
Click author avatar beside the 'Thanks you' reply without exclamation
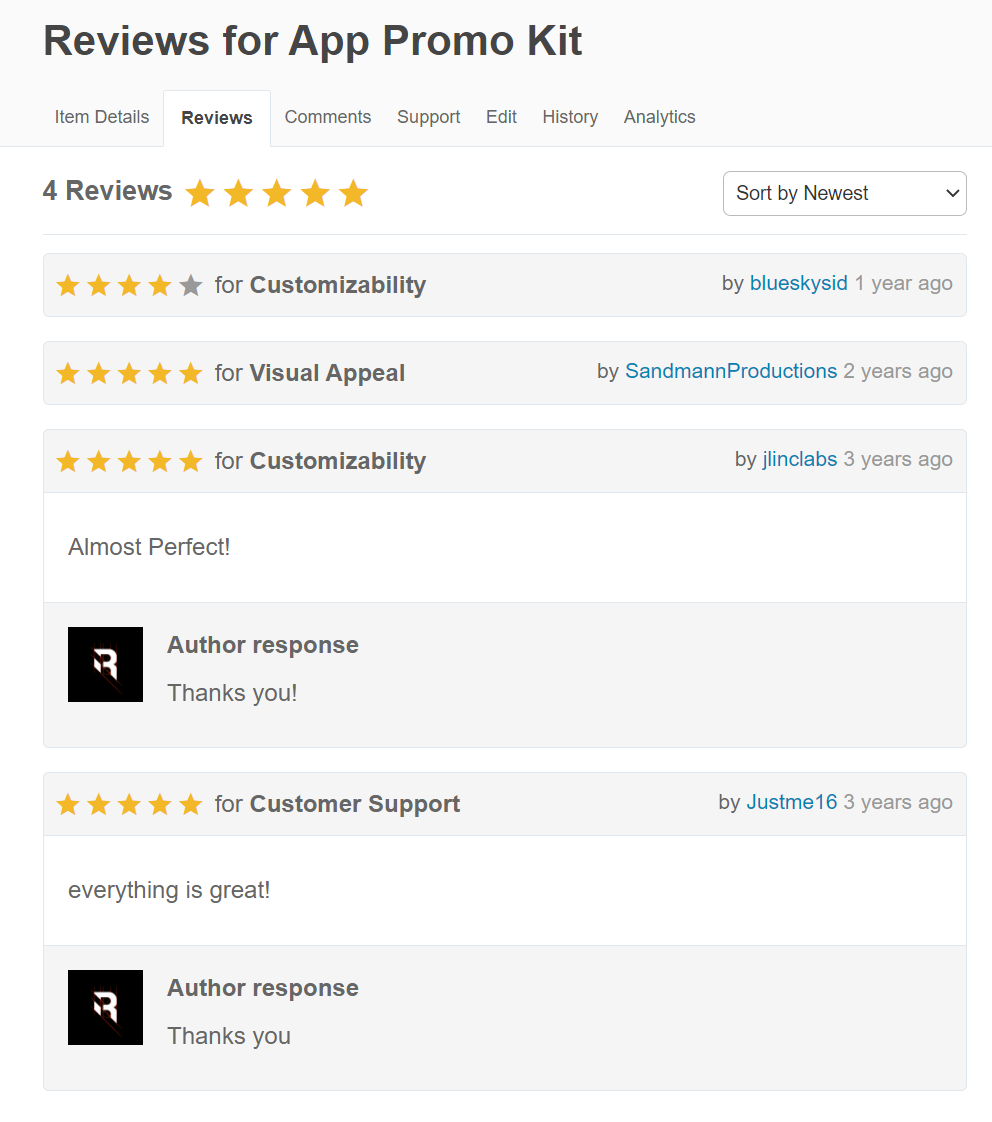[105, 1007]
